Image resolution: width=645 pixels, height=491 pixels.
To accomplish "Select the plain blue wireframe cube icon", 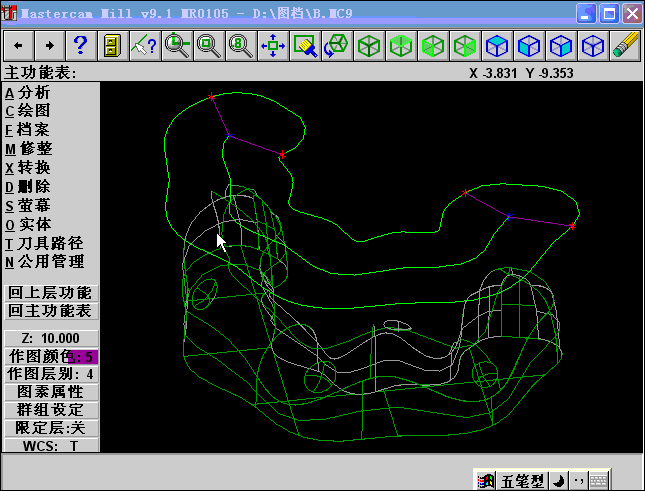I will coord(593,46).
